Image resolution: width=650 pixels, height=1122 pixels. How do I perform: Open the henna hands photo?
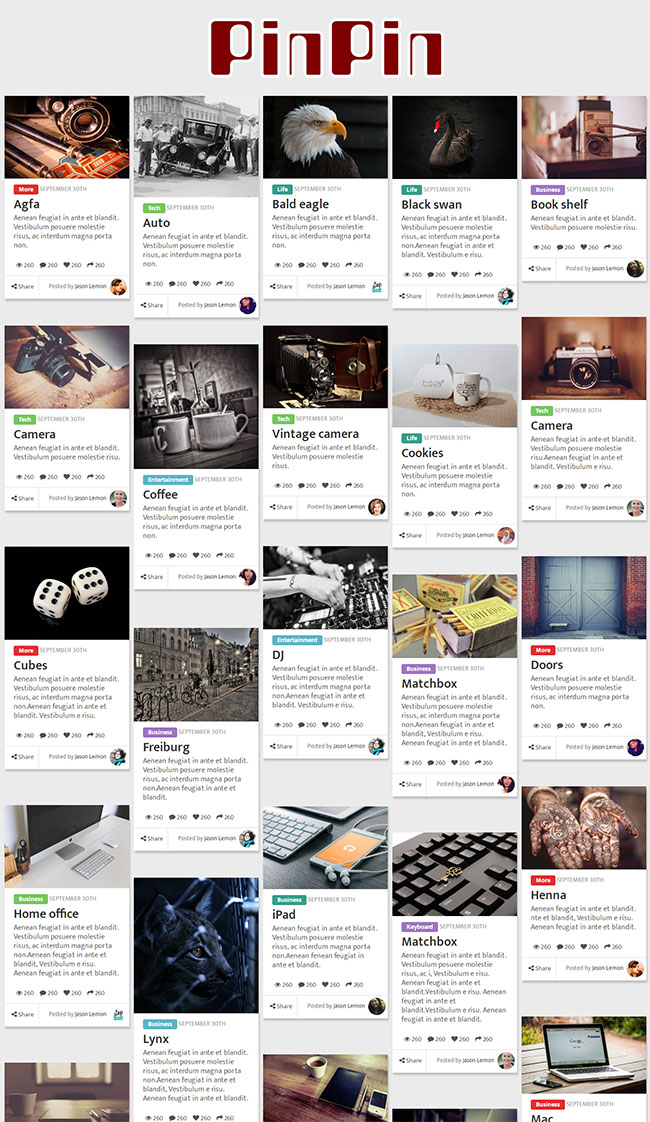click(x=584, y=828)
